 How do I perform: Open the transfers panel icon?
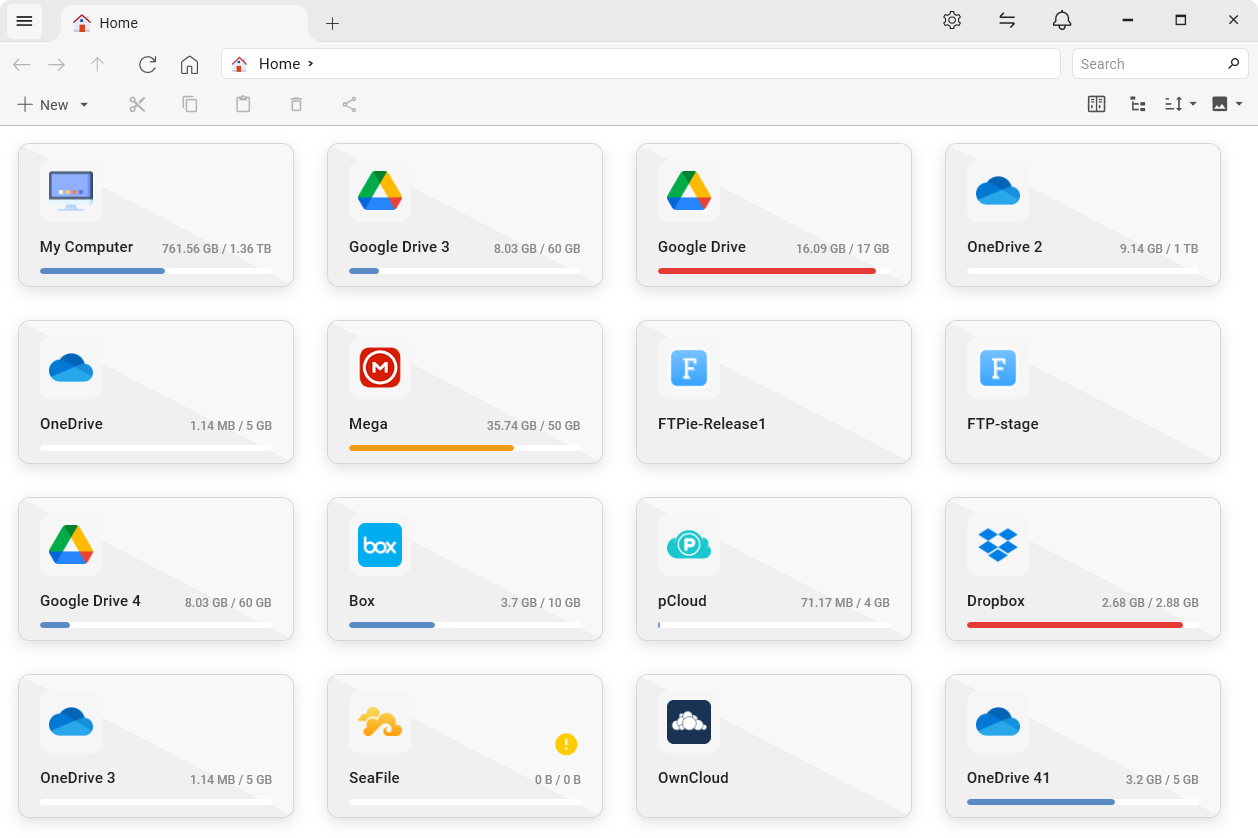(x=1007, y=20)
